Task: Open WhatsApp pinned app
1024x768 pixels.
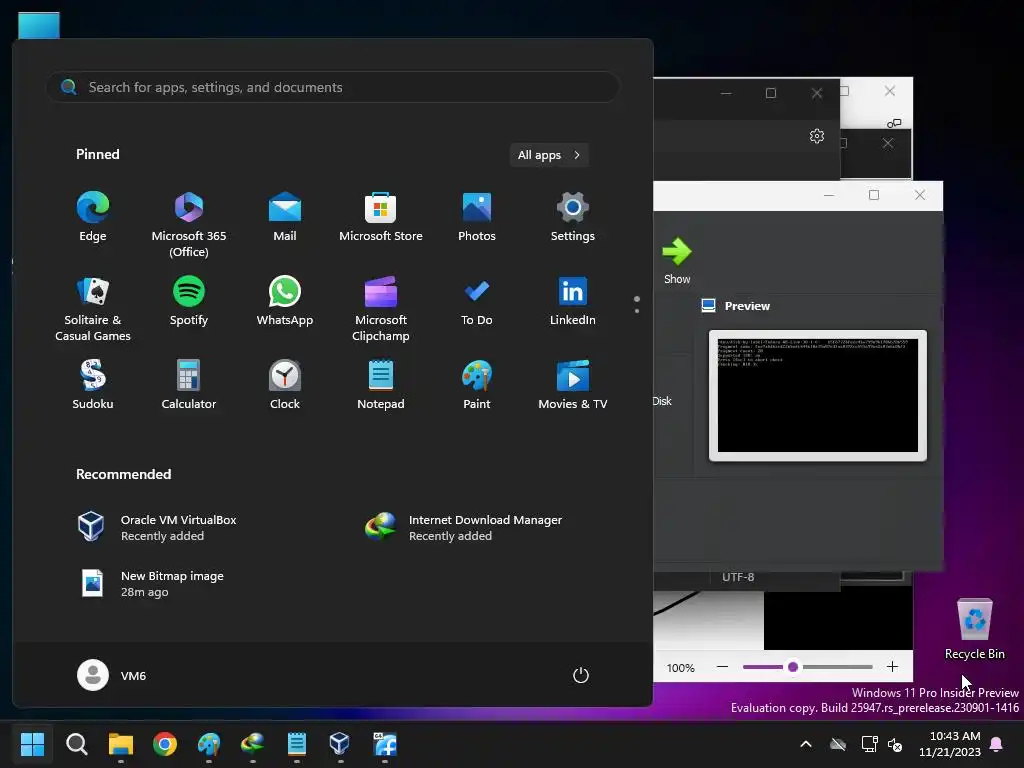Action: [285, 301]
